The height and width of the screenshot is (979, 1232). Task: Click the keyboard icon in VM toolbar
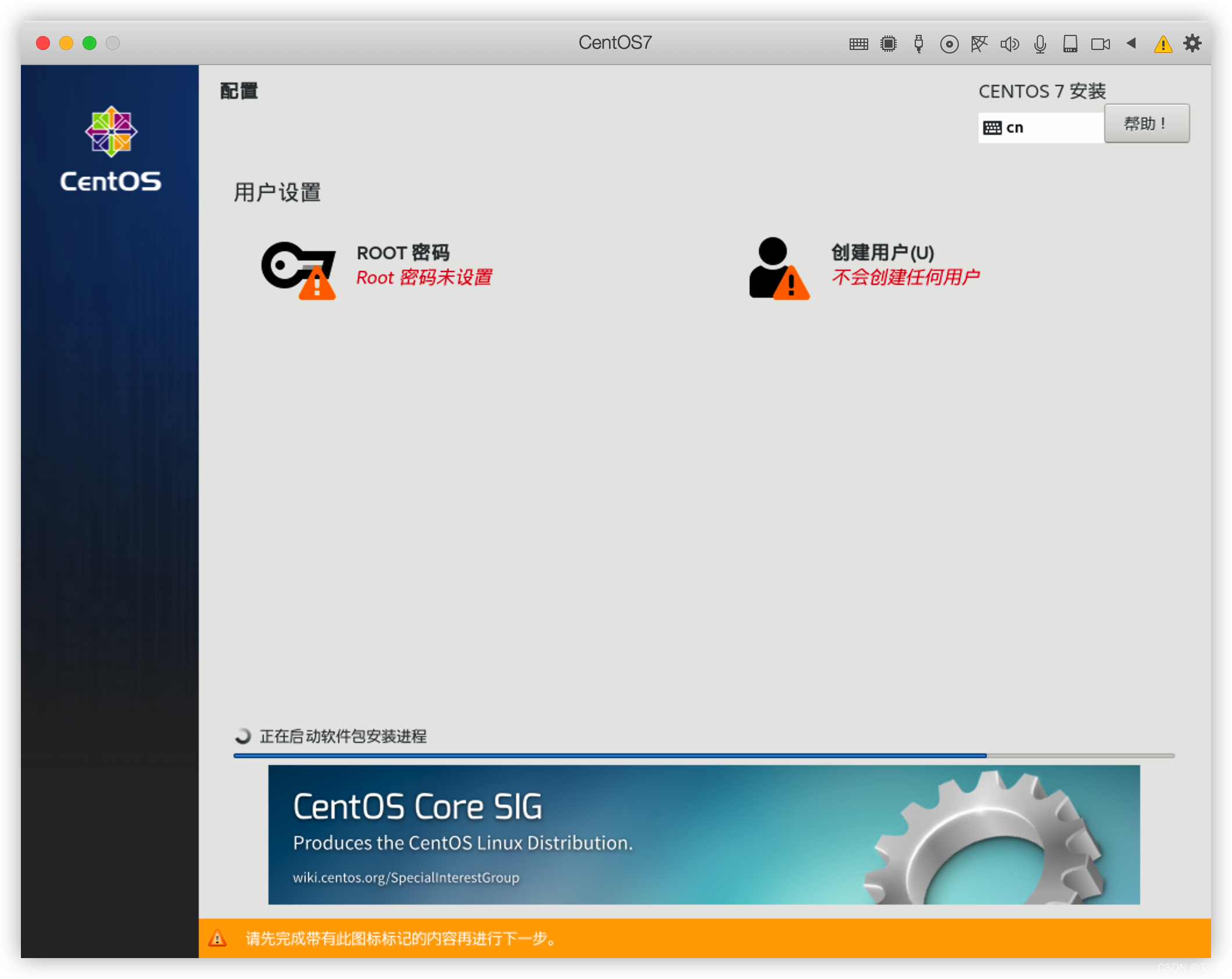(x=858, y=44)
